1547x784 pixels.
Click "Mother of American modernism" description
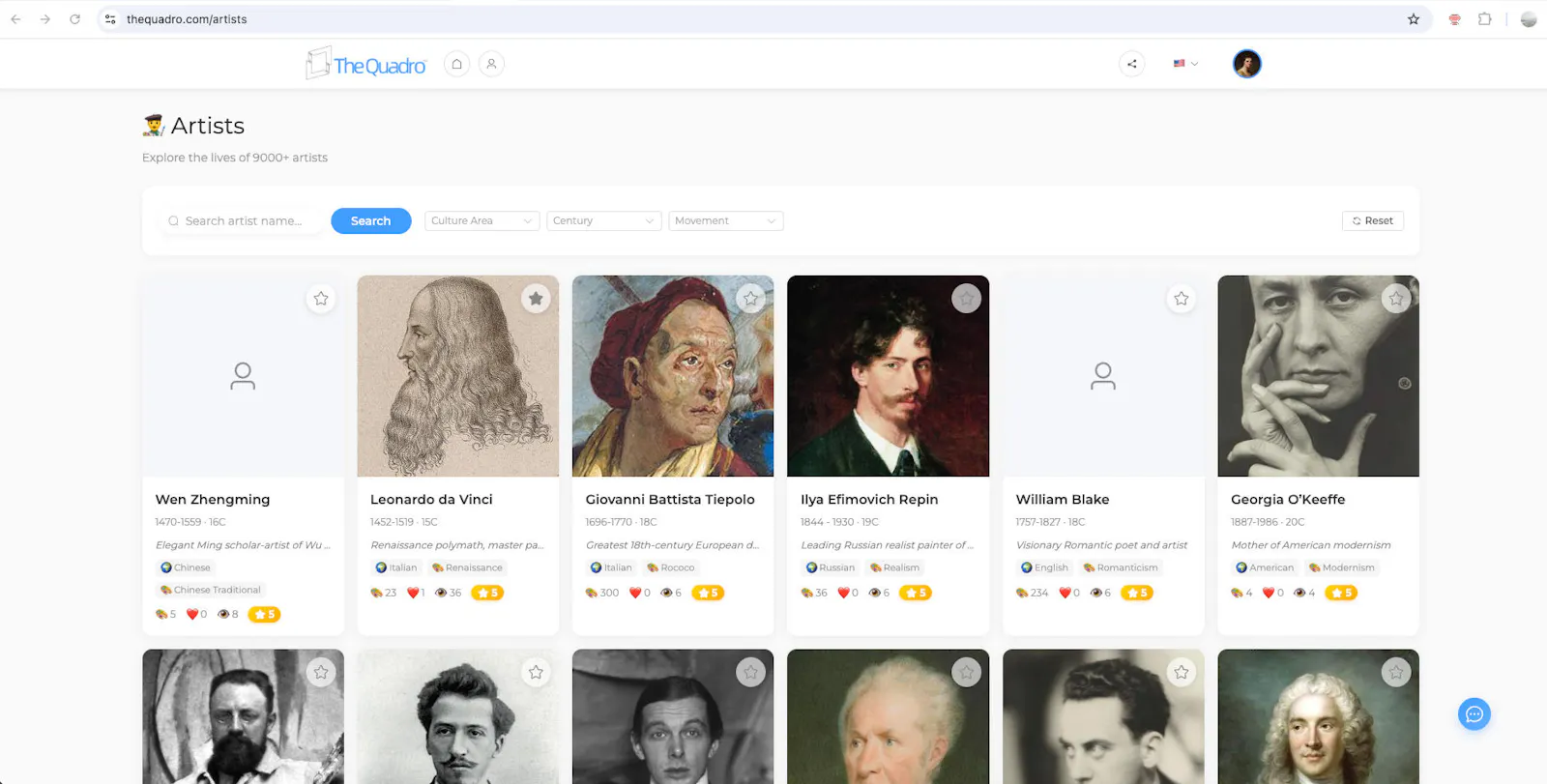[1311, 545]
